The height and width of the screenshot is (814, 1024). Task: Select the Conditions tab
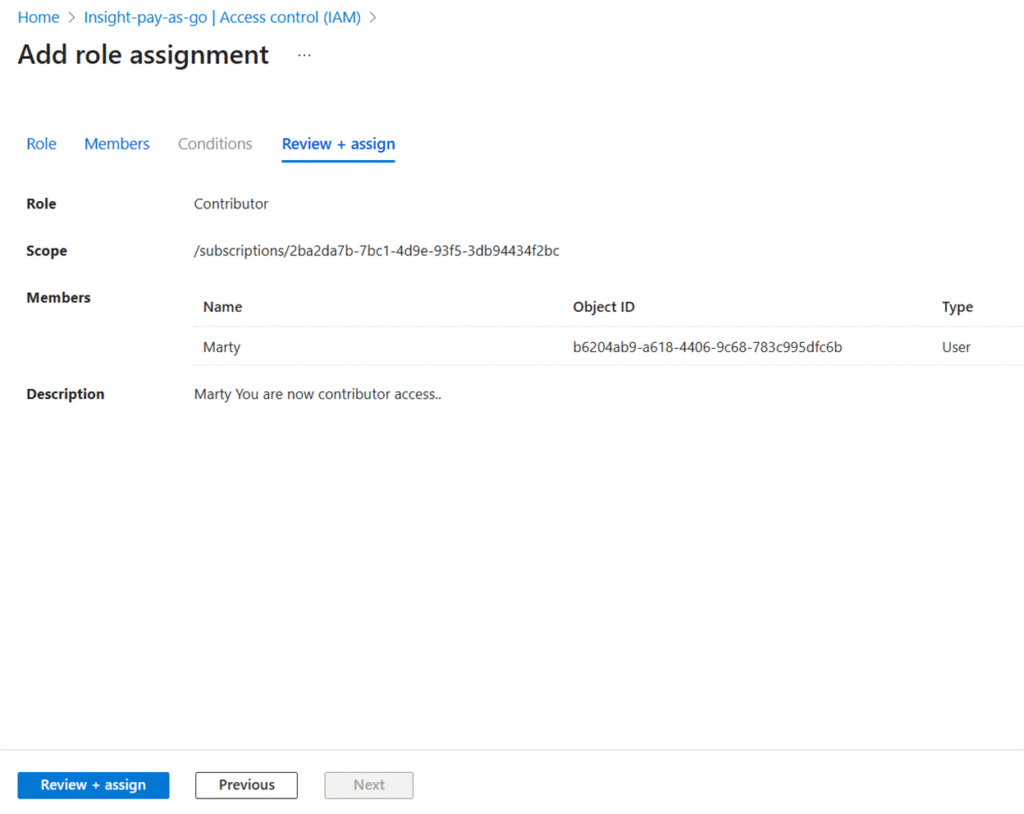click(215, 144)
